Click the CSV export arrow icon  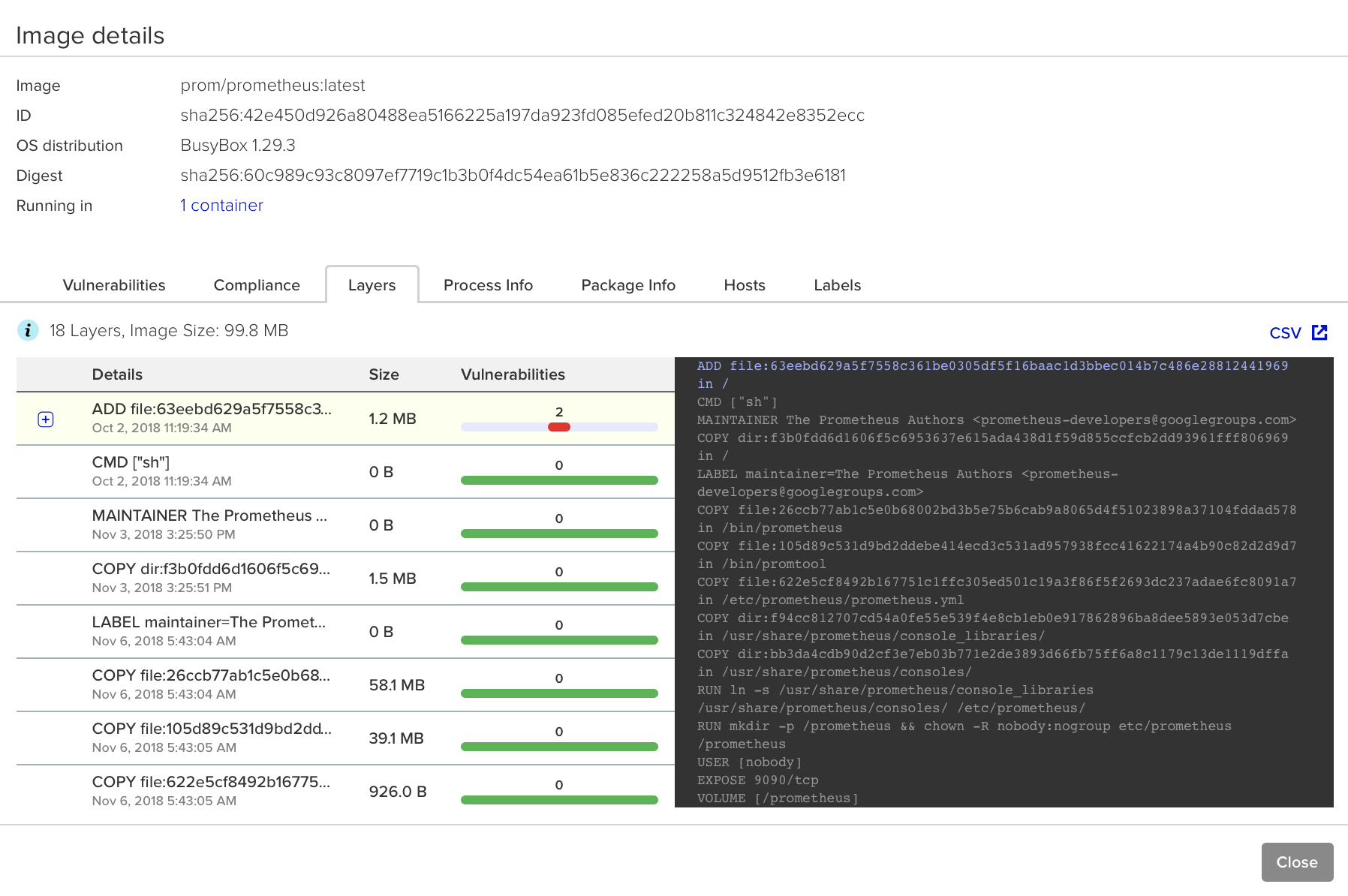click(1319, 332)
